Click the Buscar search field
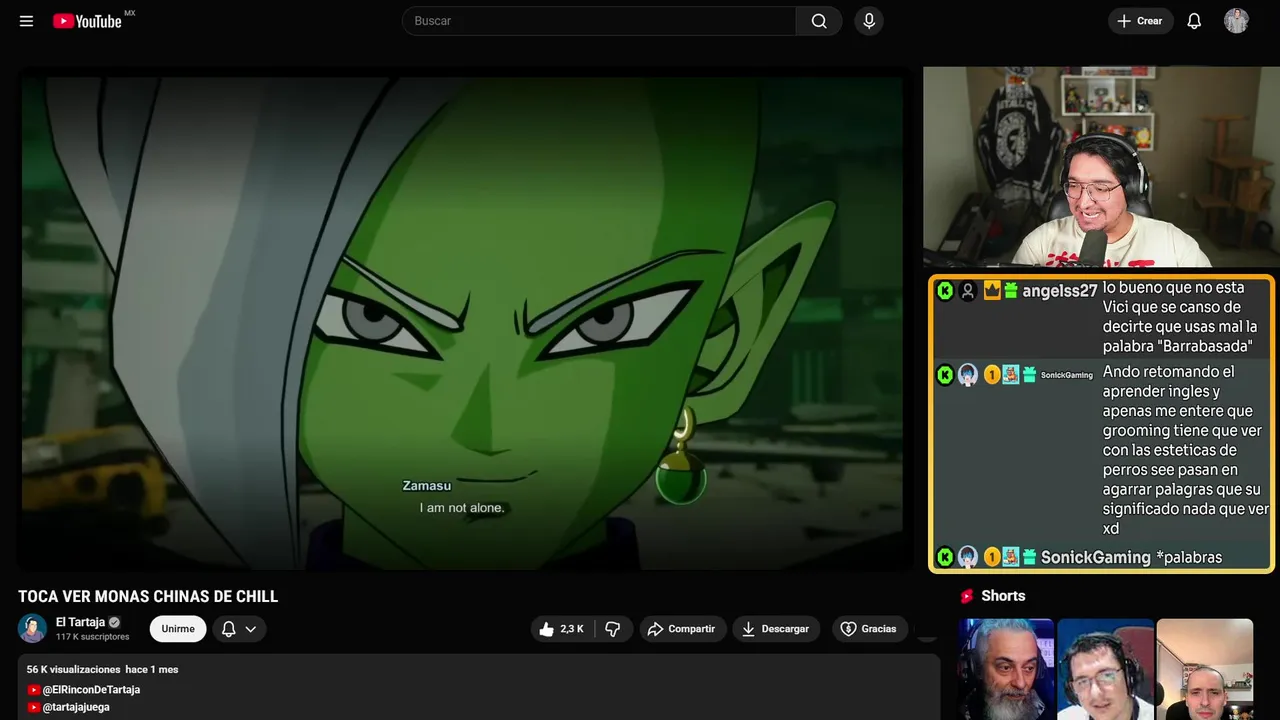The height and width of the screenshot is (720, 1280). point(599,21)
